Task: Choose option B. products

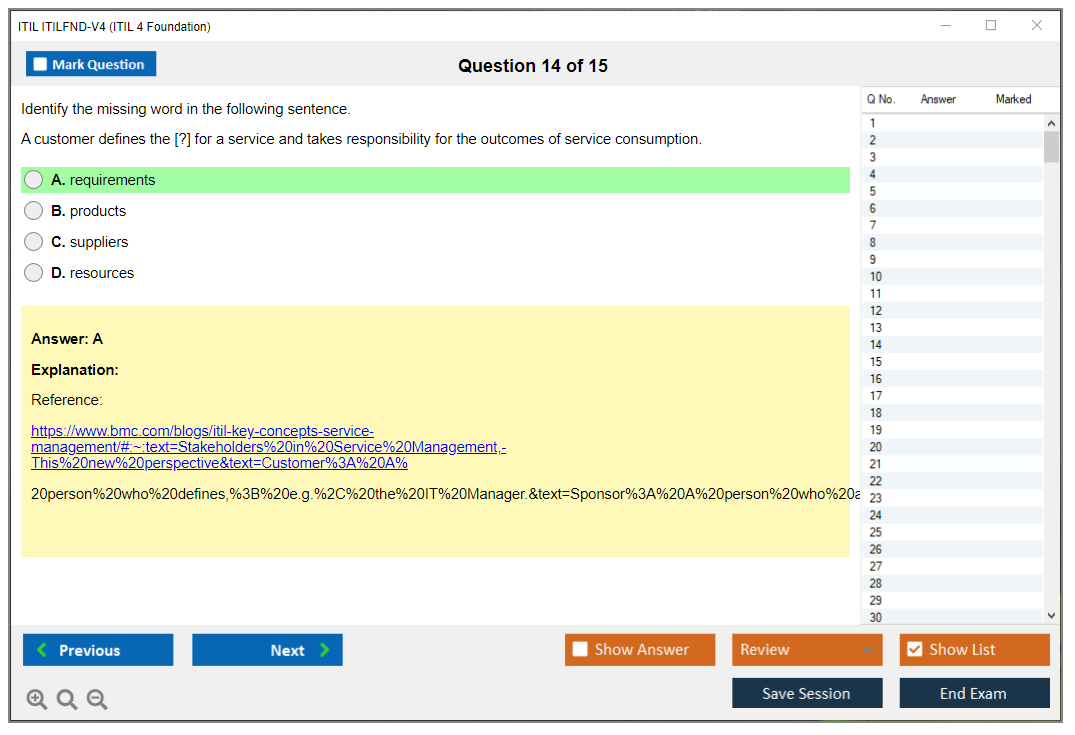Action: point(34,211)
